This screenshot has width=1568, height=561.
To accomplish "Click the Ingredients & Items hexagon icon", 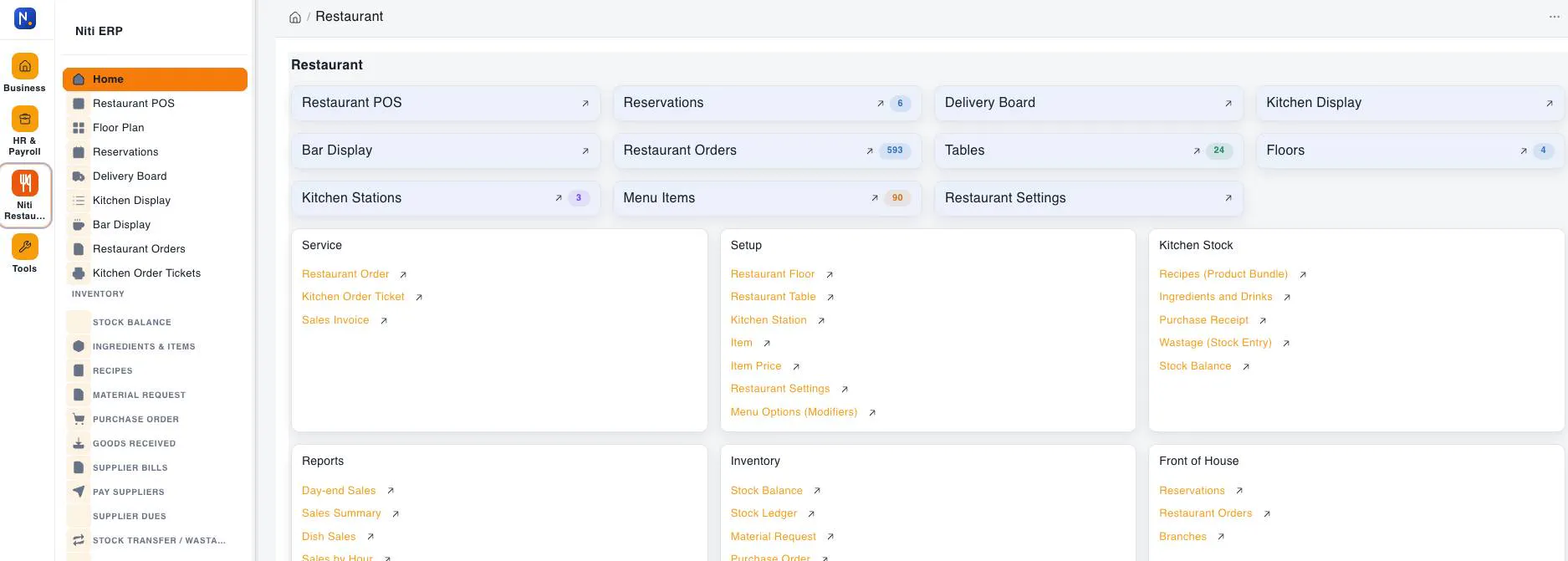I will coord(79,346).
